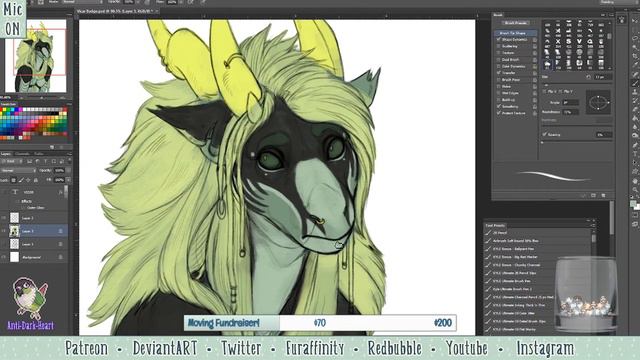Toggle the Spacing checkbox
This screenshot has height=360, width=640.
pyautogui.click(x=544, y=134)
